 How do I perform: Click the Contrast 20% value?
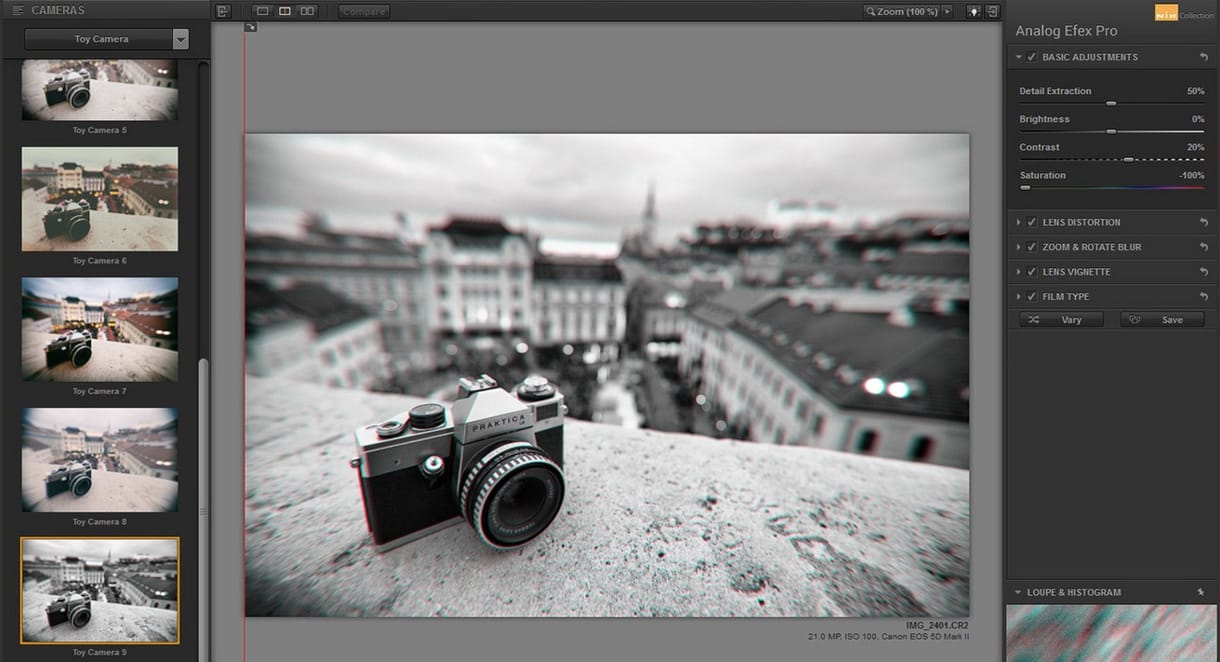pos(1195,147)
